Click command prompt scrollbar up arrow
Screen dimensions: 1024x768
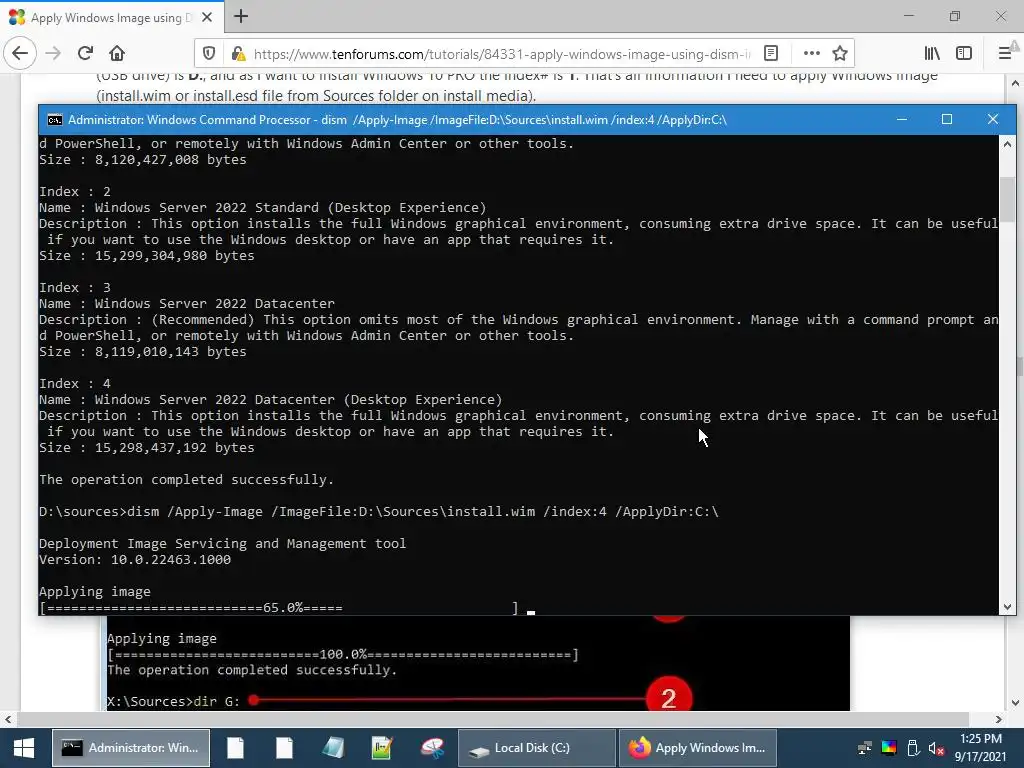coord(1007,144)
